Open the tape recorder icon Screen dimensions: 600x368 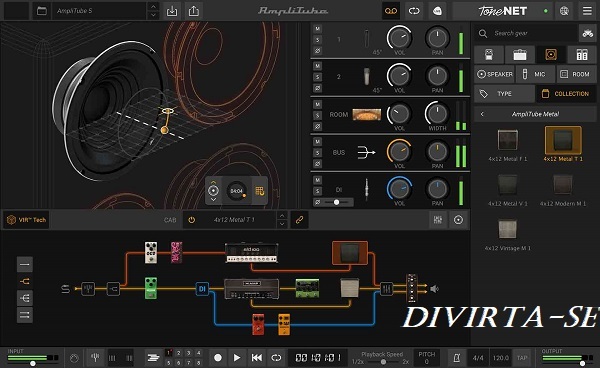click(391, 11)
